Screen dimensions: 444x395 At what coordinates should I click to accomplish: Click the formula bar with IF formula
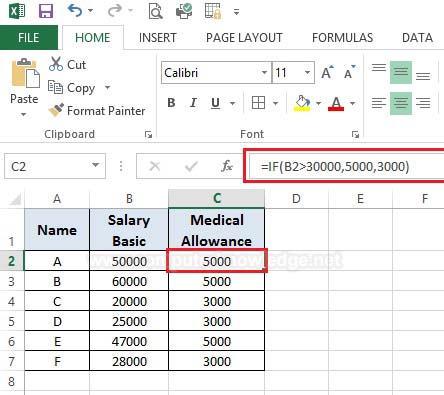coord(347,166)
